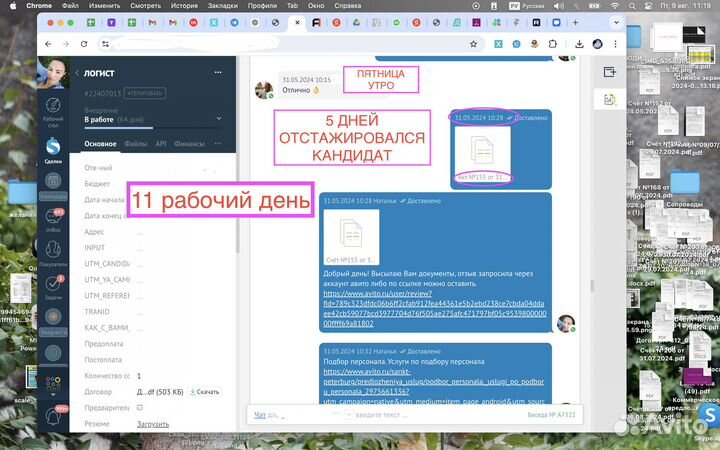Switch to the Telegram browser tab
The width and height of the screenshot is (720, 450).
coord(234,22)
